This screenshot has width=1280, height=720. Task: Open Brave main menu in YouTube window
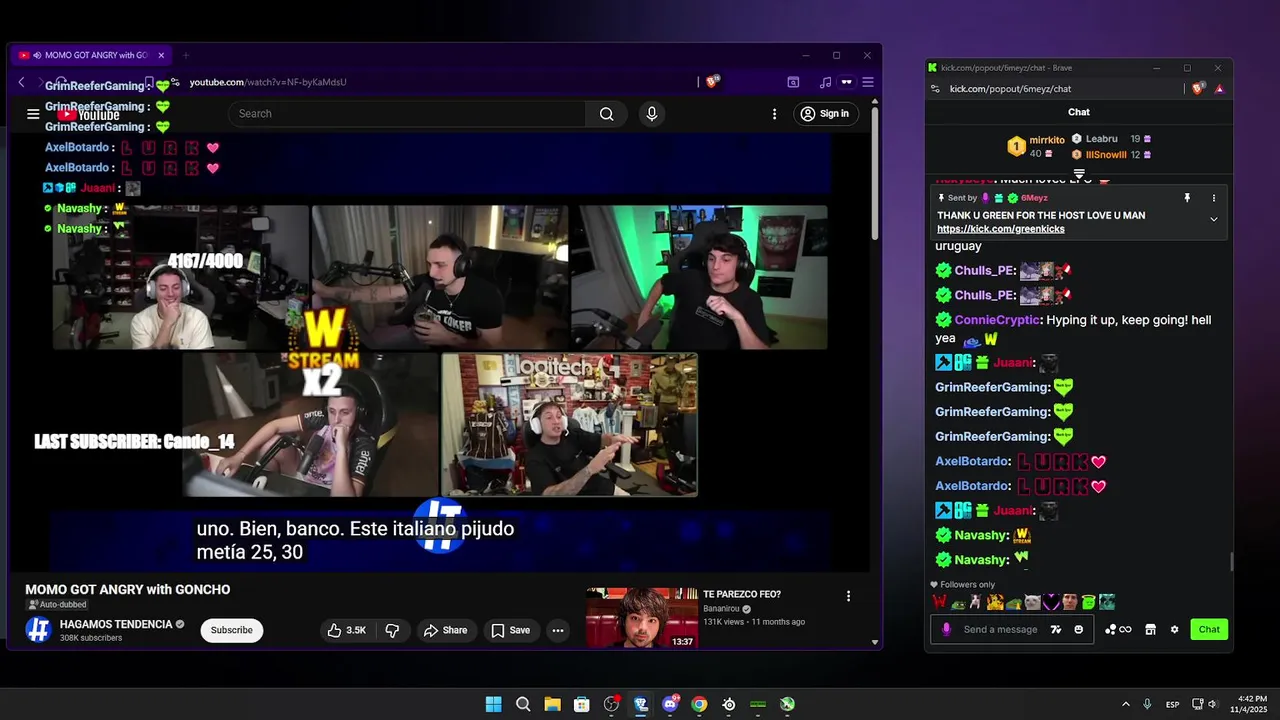click(x=868, y=82)
